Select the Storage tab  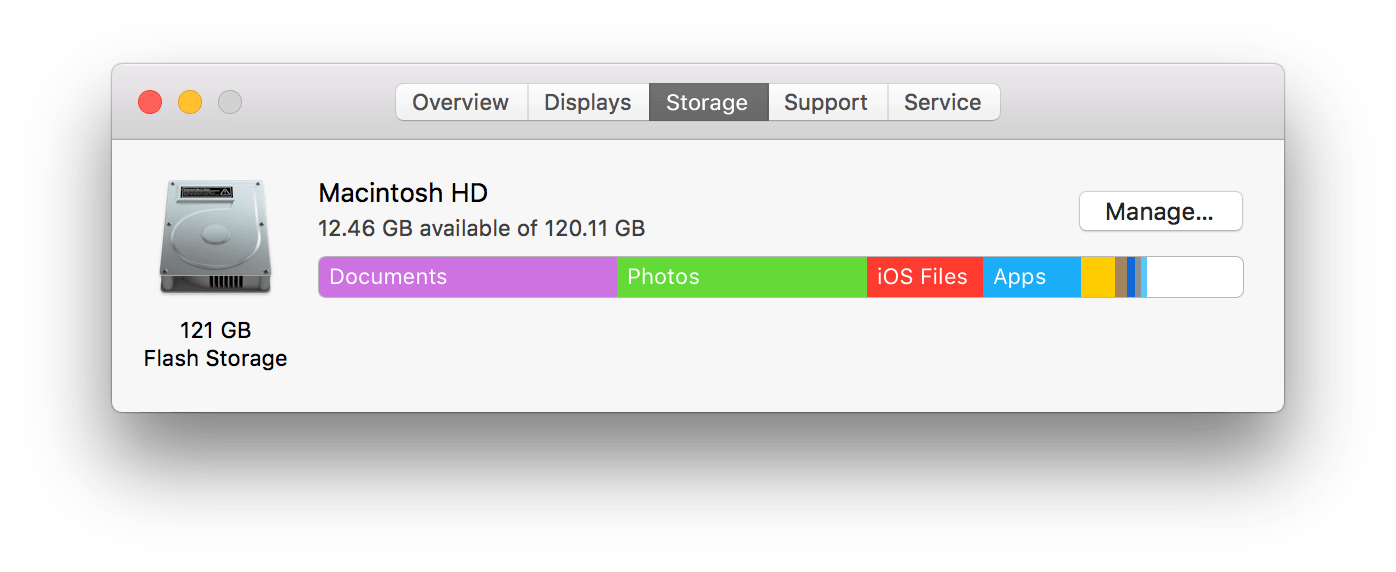click(707, 102)
